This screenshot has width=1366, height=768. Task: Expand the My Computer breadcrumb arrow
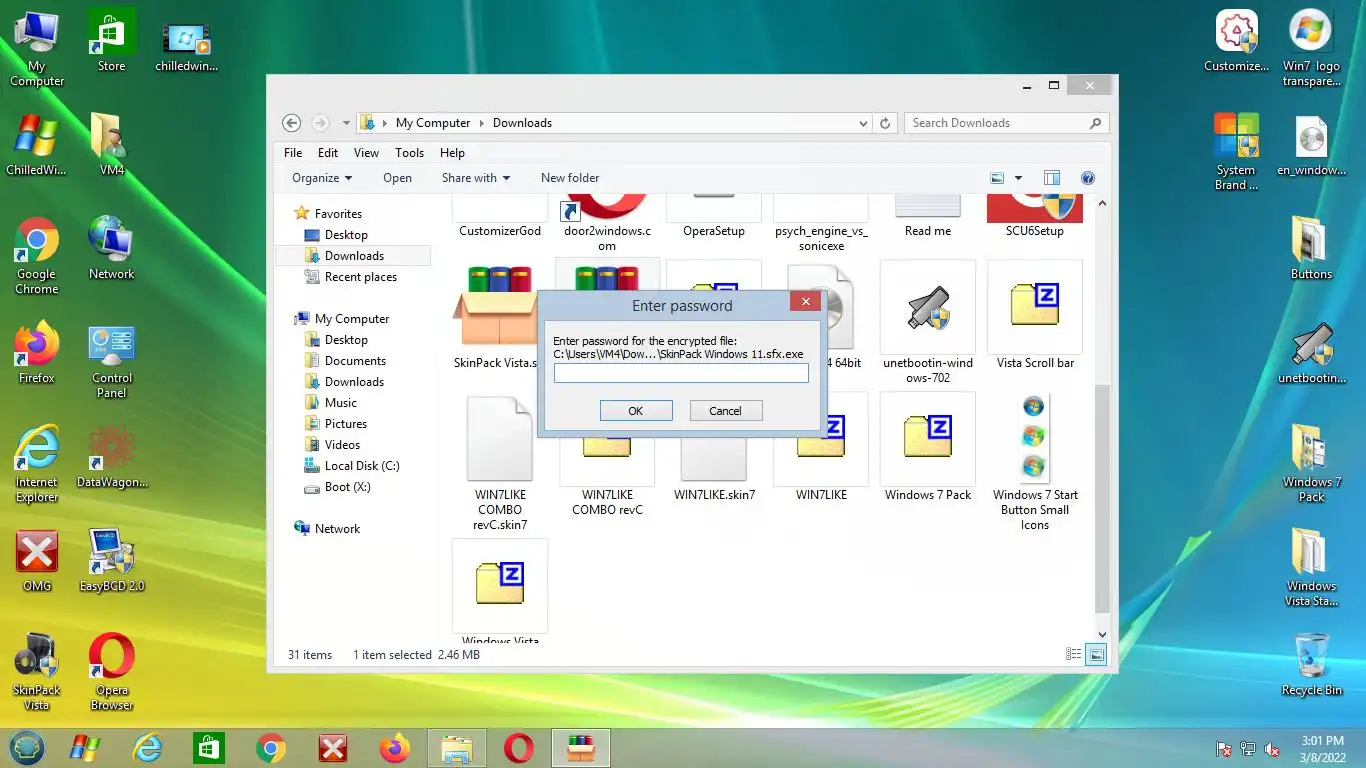tap(481, 123)
